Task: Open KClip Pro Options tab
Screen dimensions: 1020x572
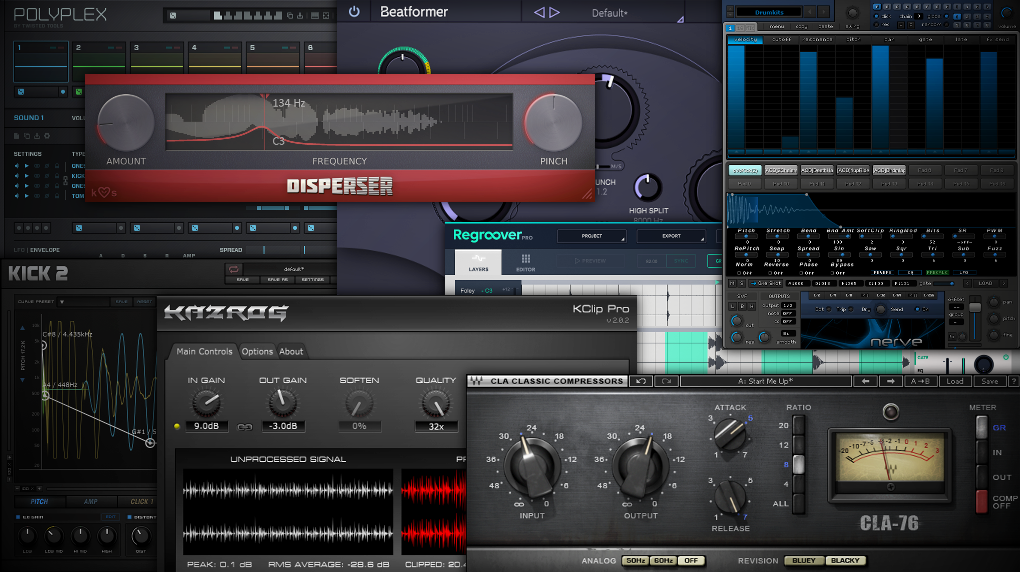Action: point(257,351)
